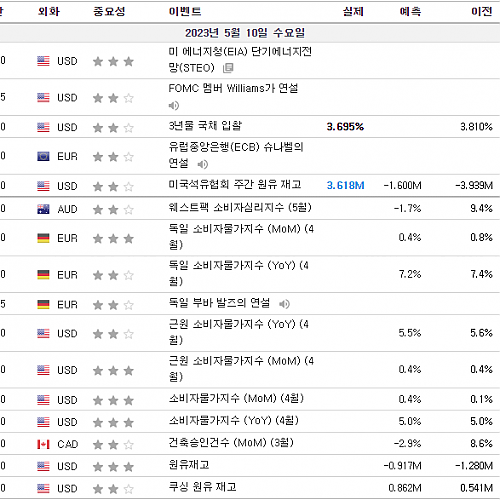Click the EU flag icon in ECB row

[43, 156]
